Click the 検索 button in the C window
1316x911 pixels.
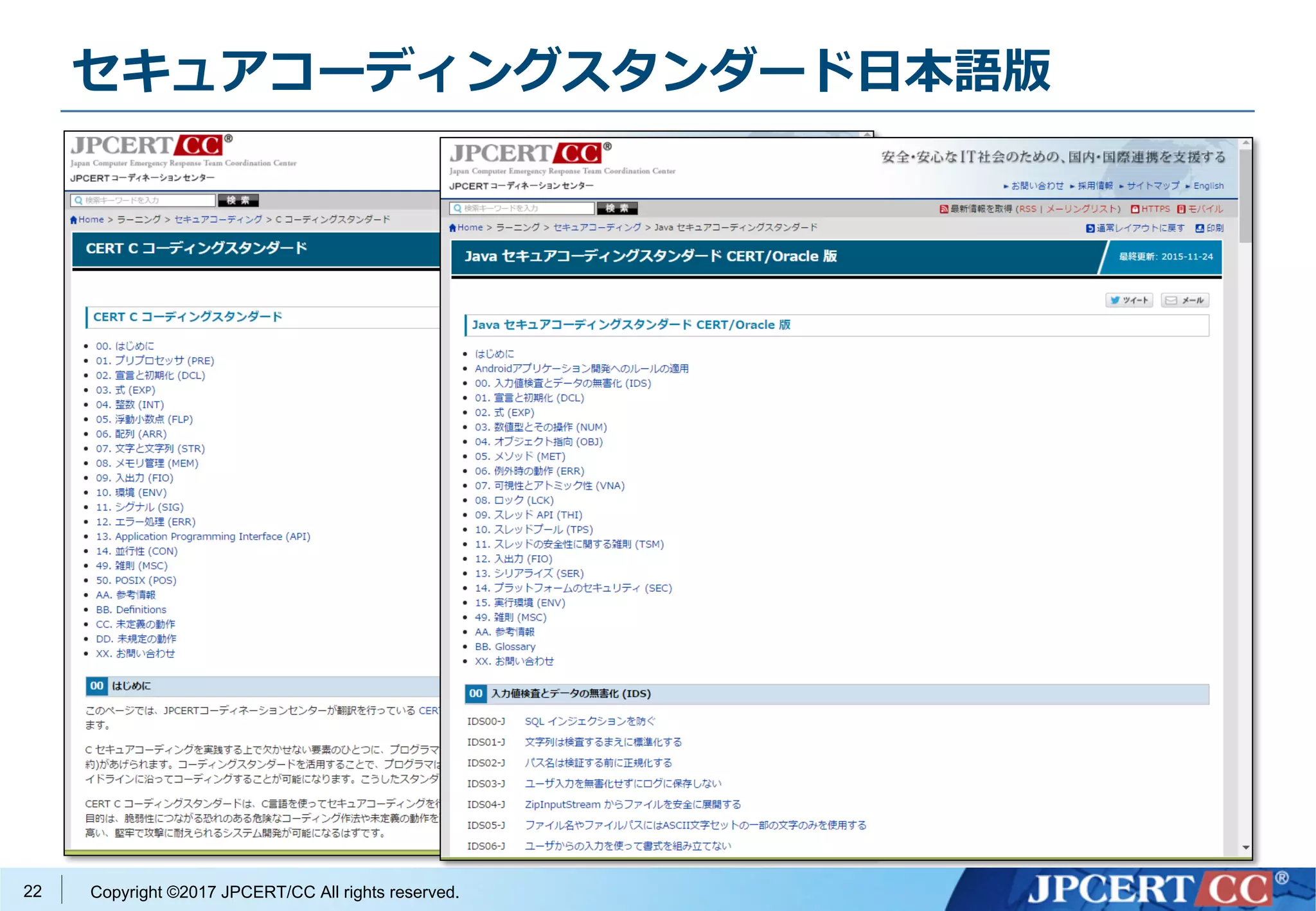point(238,200)
